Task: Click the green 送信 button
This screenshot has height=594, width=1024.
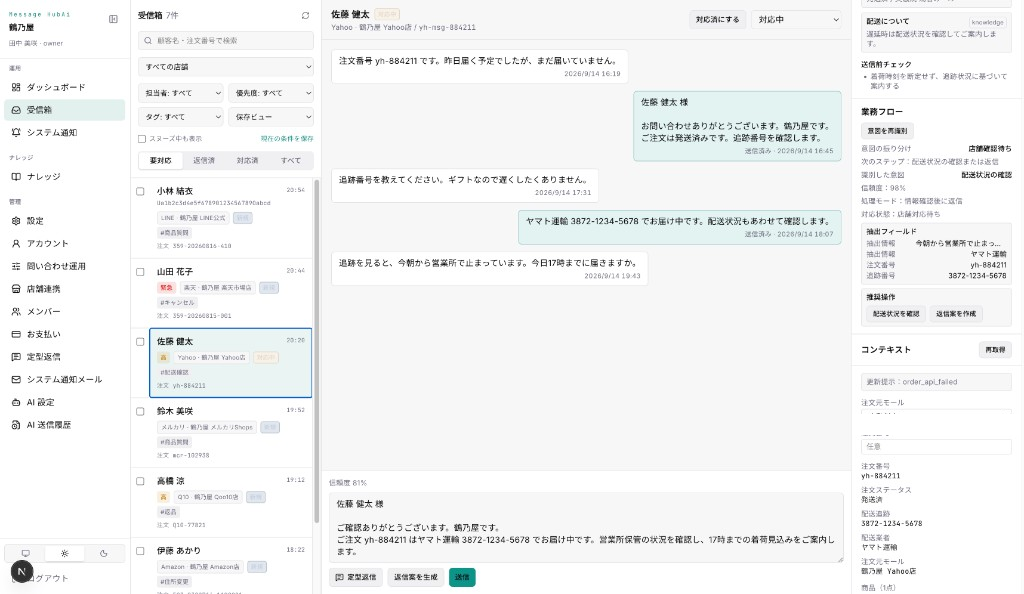Action: pos(462,577)
